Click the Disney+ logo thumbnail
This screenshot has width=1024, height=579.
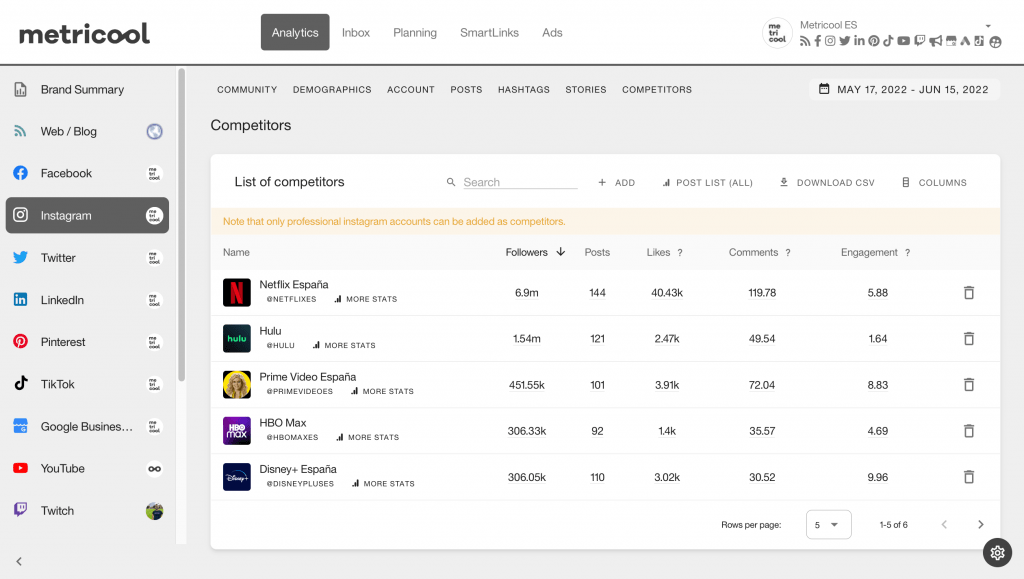236,477
